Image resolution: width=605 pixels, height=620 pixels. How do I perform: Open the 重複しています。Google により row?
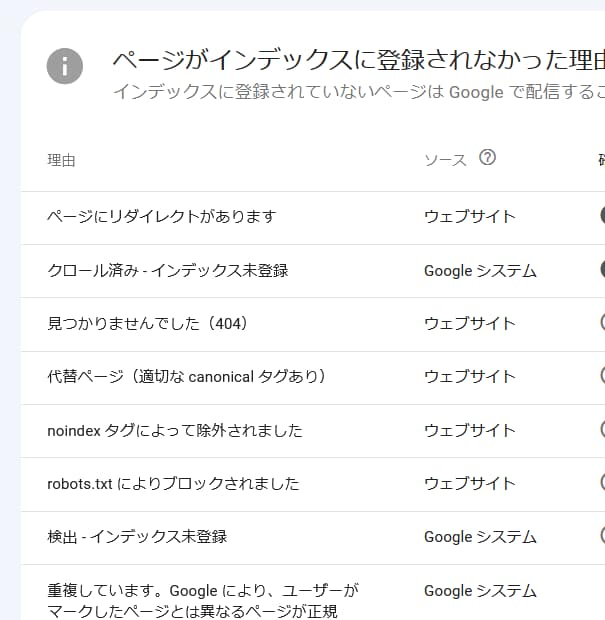tap(313, 592)
